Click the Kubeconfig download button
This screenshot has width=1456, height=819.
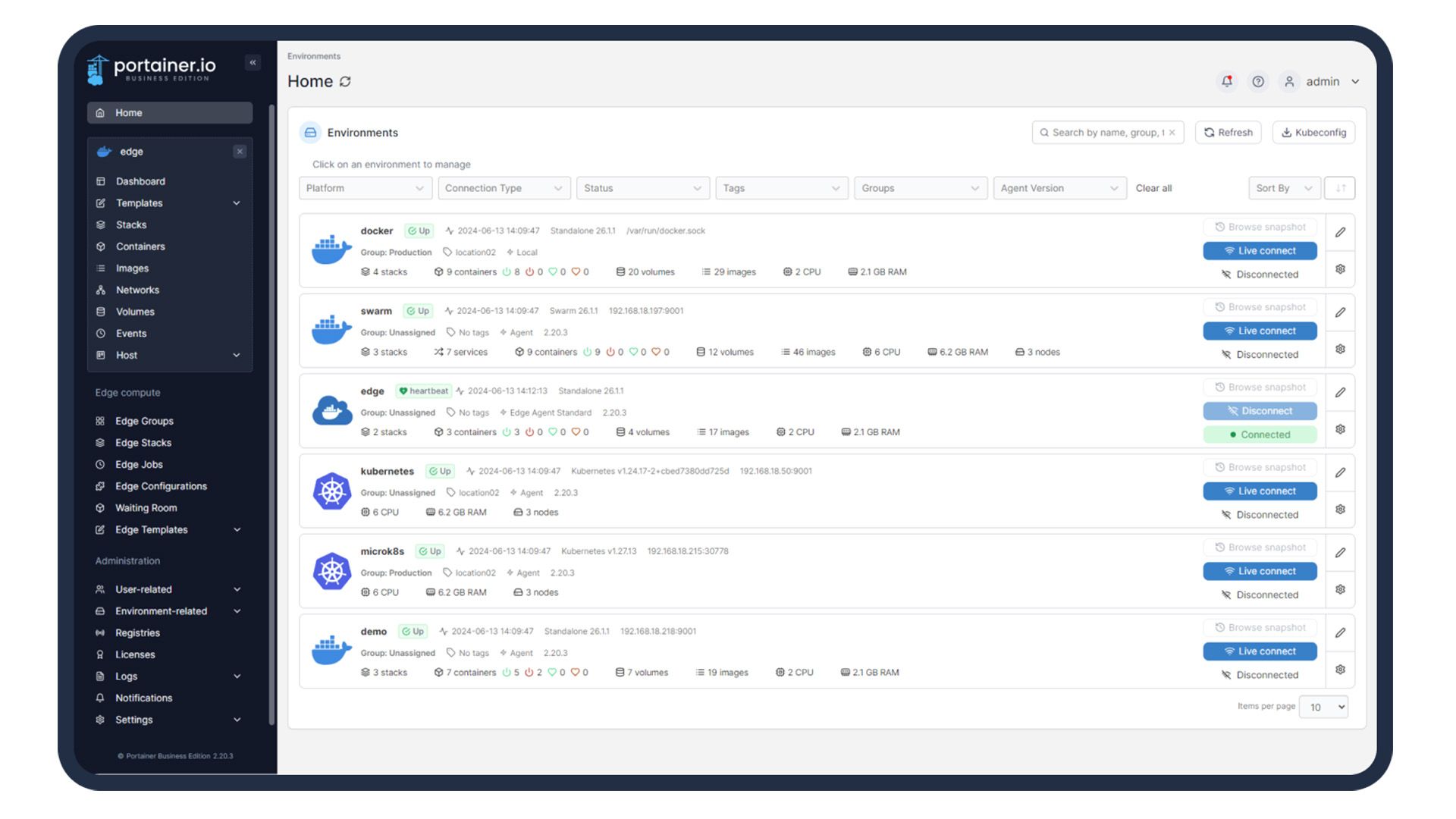[x=1313, y=133]
